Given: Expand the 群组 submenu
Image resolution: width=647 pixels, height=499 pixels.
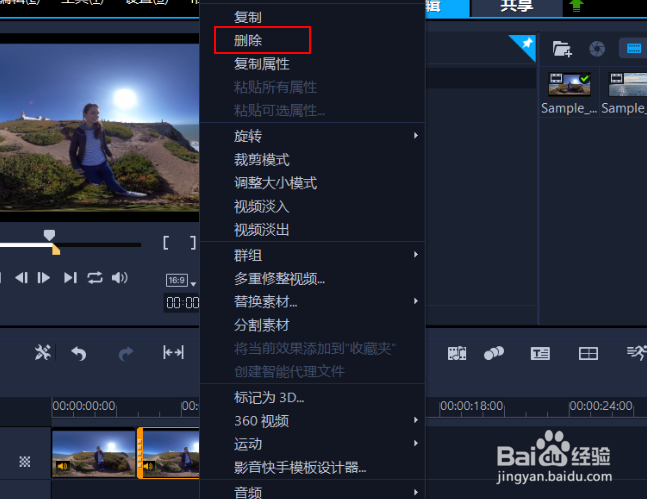Looking at the screenshot, I should [312, 255].
